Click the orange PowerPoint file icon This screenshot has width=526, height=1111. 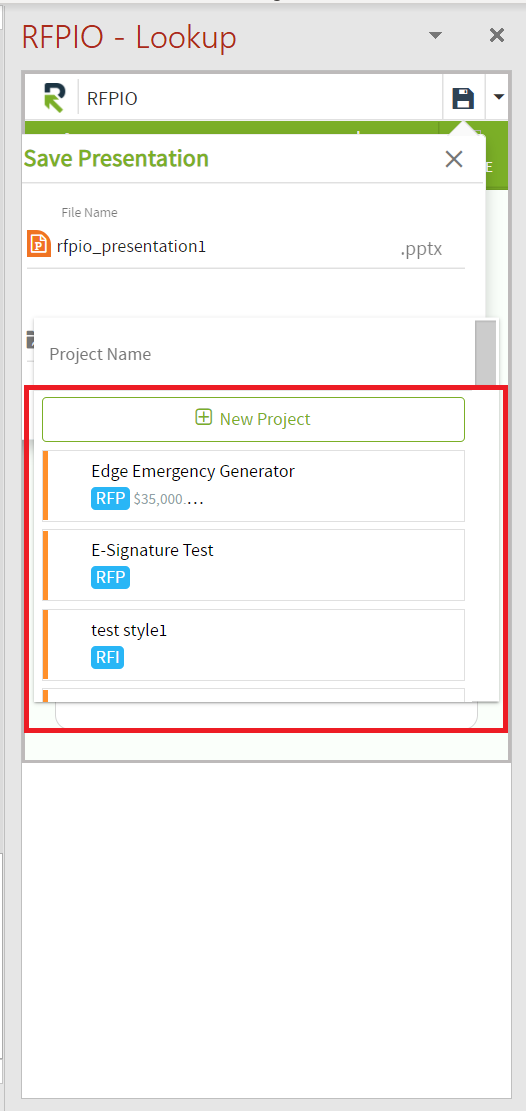pos(39,244)
